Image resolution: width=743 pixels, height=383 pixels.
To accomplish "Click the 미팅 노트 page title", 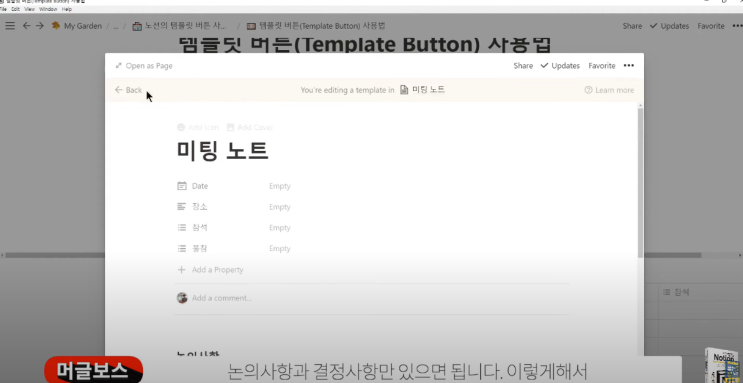I will click(222, 151).
